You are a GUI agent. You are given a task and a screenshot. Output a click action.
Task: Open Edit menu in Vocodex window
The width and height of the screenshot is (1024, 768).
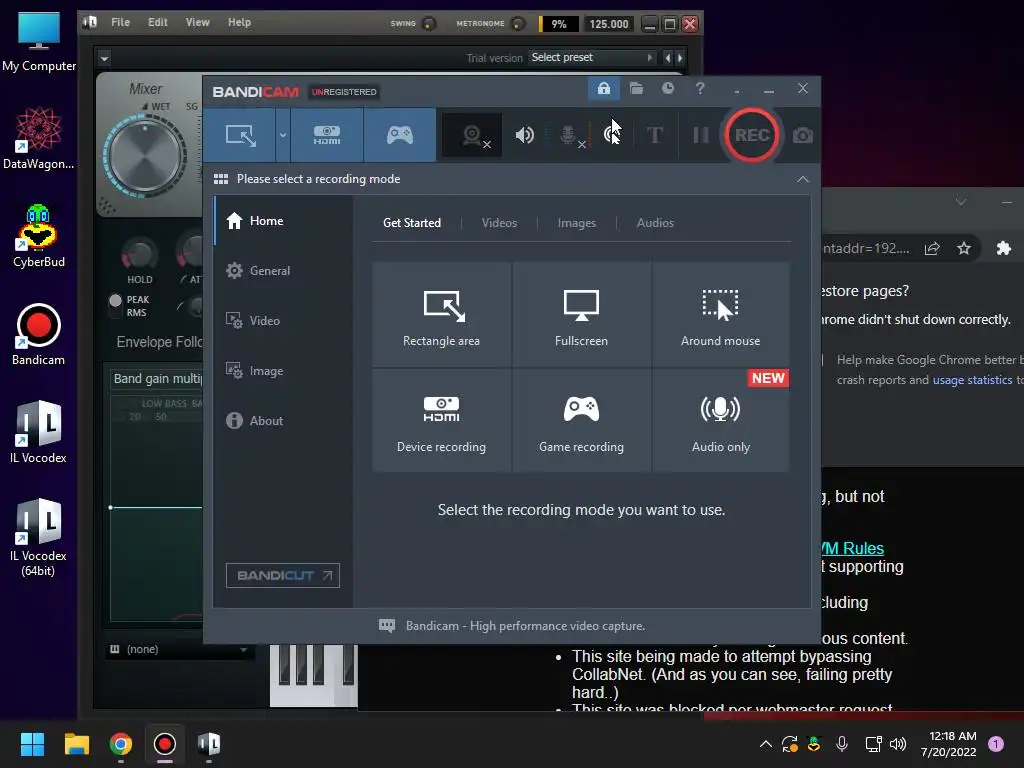click(157, 22)
